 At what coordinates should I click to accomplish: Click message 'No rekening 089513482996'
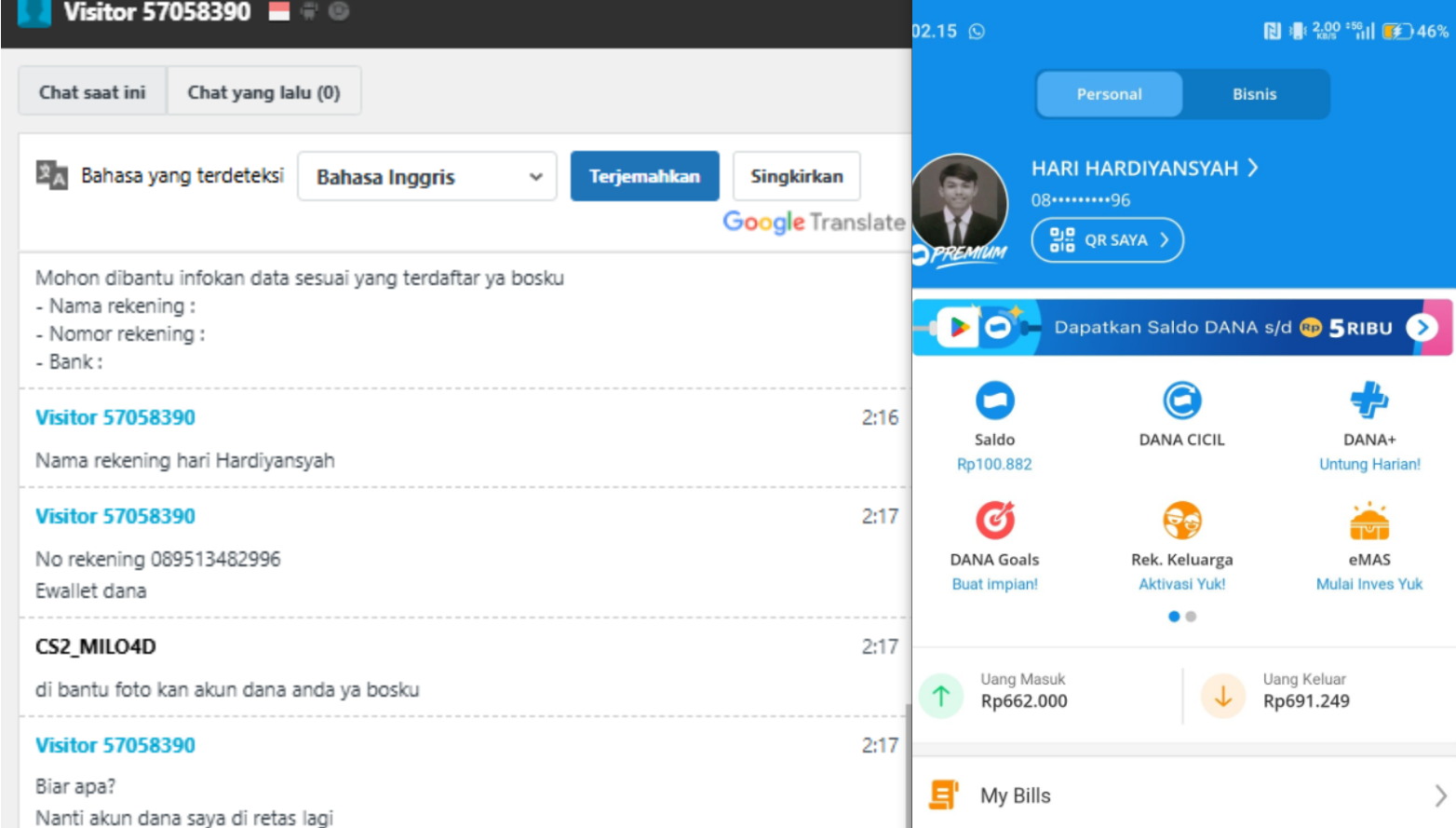[158, 559]
